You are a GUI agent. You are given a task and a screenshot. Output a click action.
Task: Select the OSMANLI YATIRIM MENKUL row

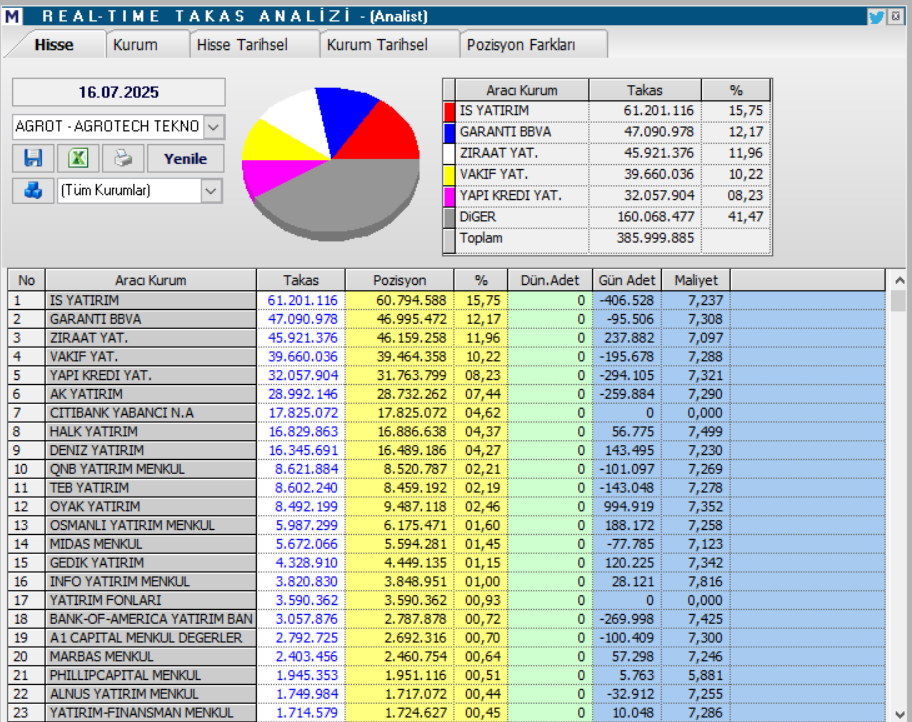coord(446,525)
